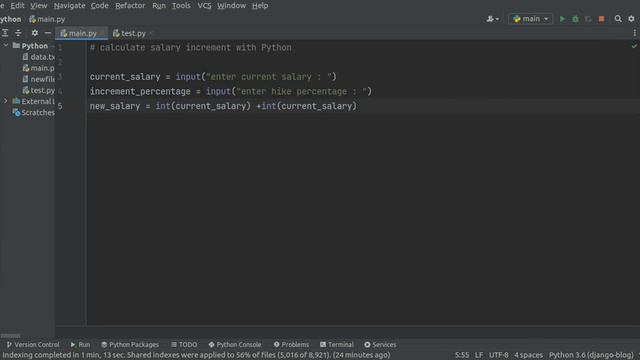Collapse all in project panel
The image size is (640, 360).
[x=18, y=33]
